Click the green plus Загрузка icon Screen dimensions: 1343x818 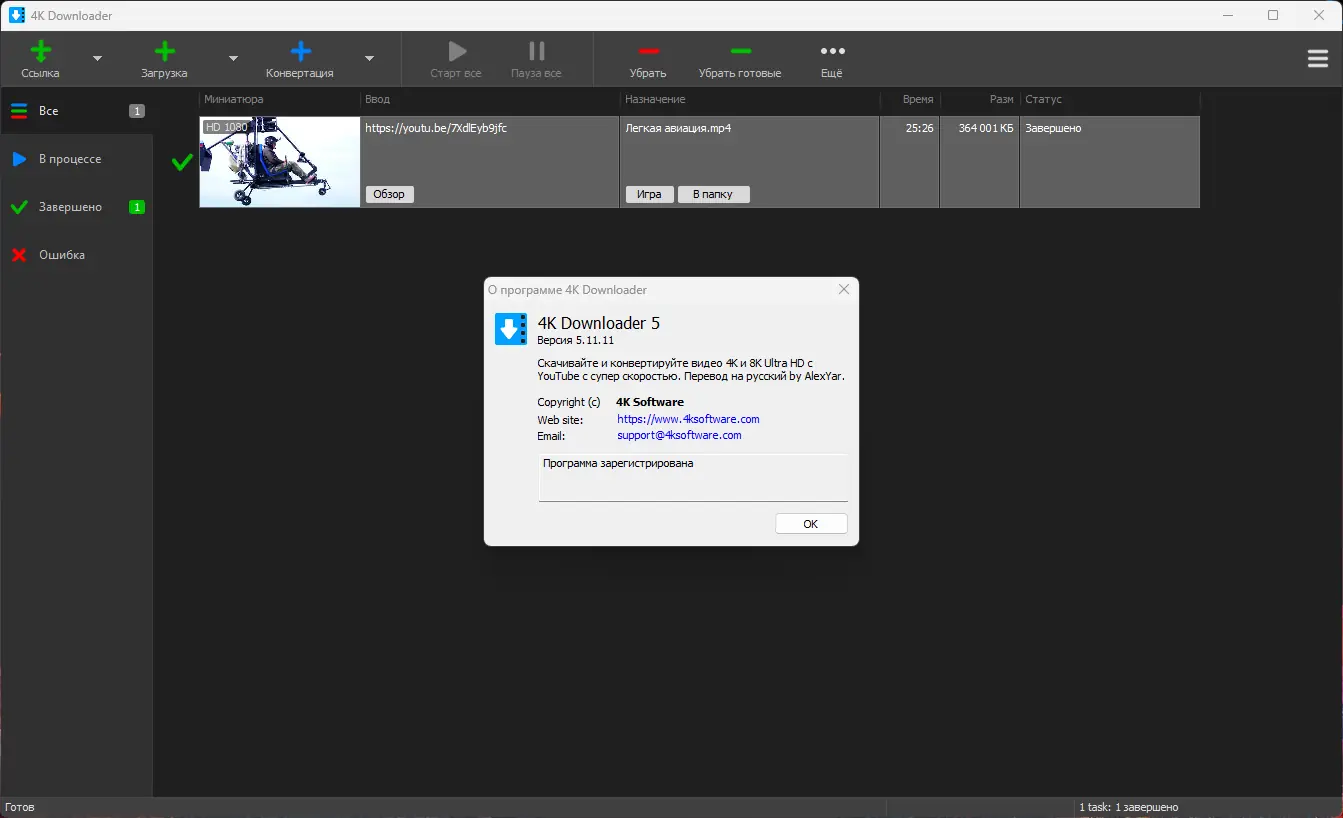165,52
